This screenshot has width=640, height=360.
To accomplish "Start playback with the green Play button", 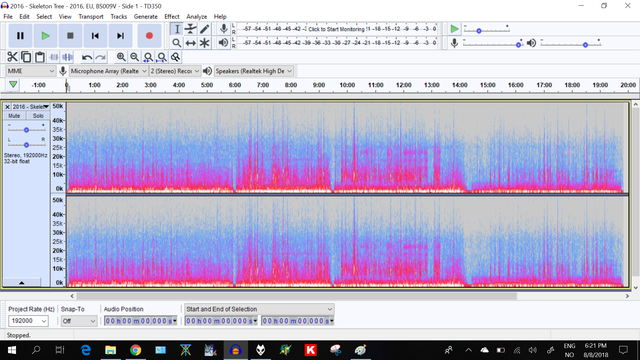I will point(45,36).
